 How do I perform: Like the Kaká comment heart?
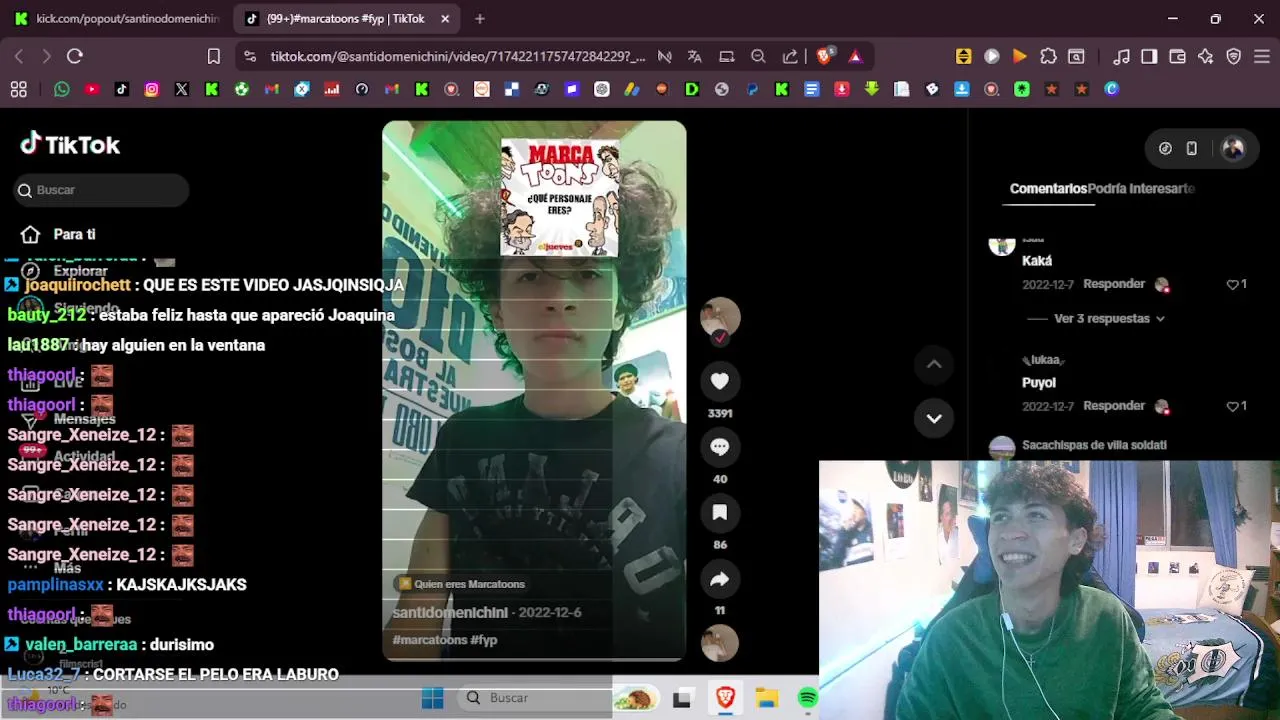[1232, 285]
